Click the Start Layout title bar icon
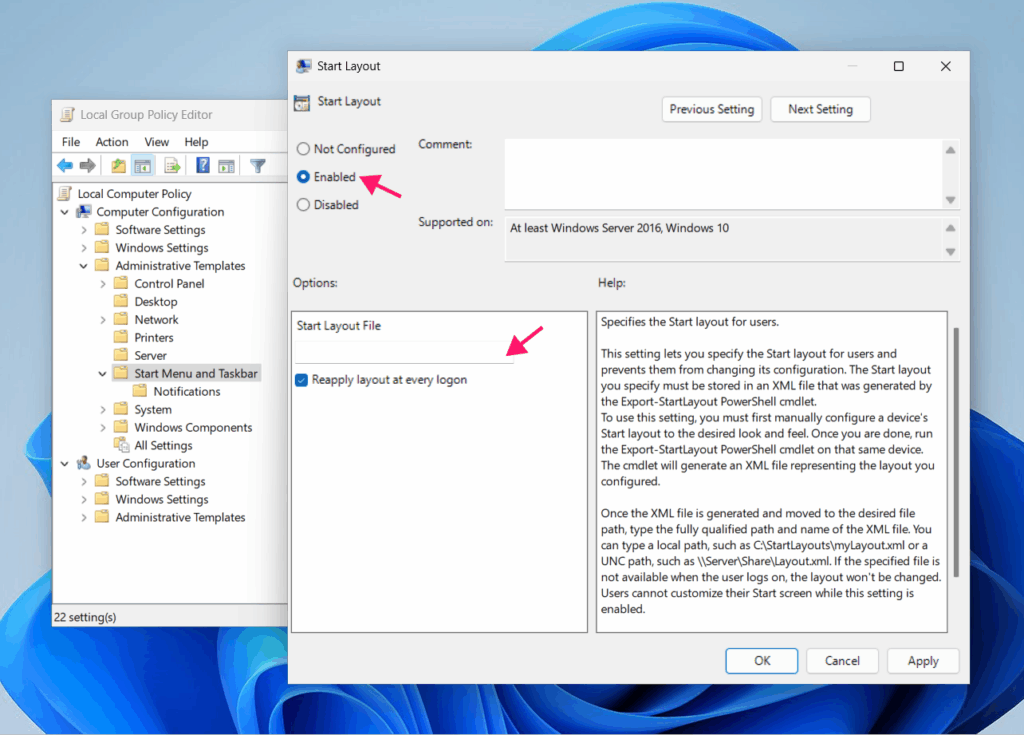 pyautogui.click(x=303, y=66)
